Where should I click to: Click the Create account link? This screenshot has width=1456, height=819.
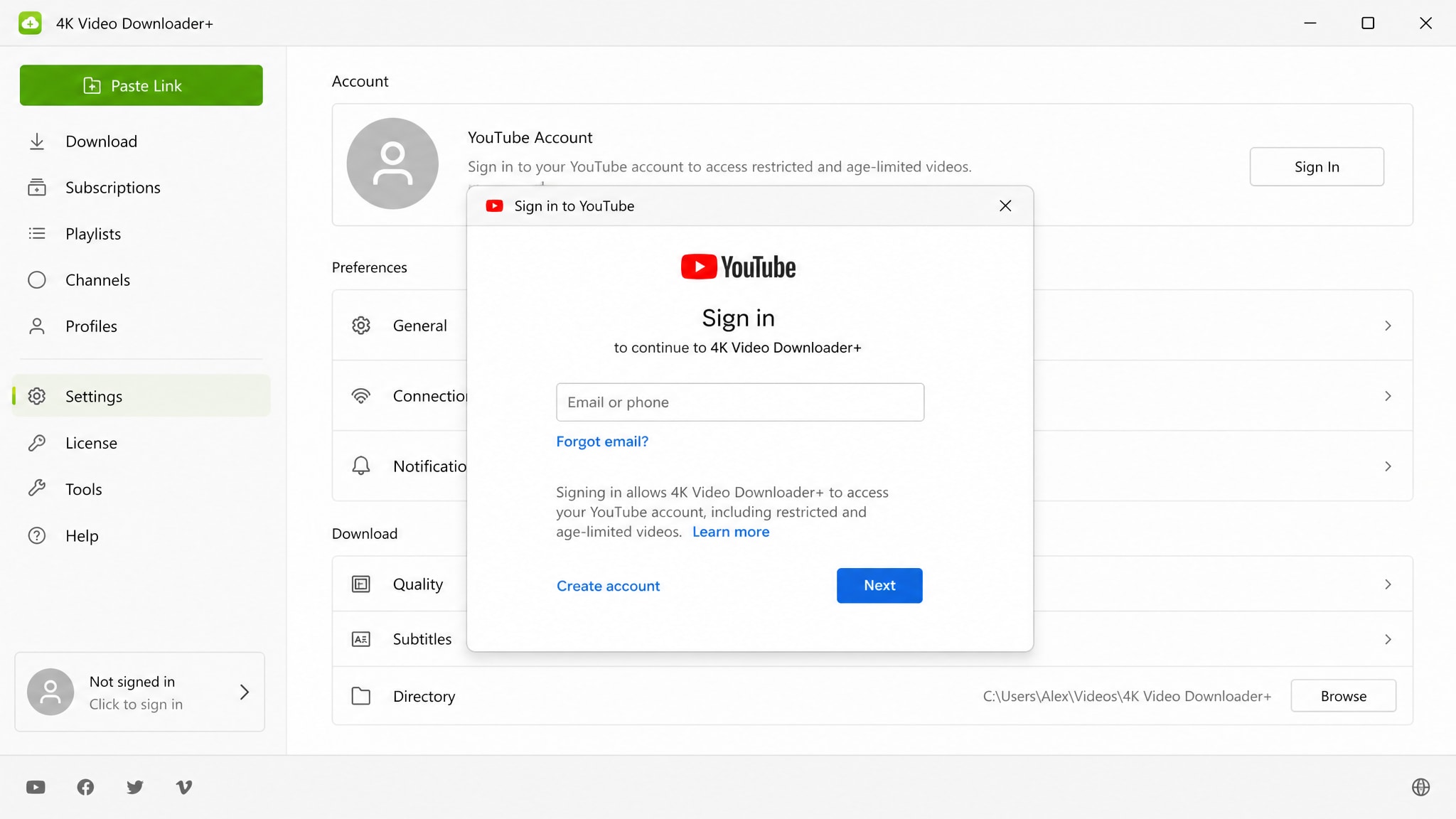(609, 586)
